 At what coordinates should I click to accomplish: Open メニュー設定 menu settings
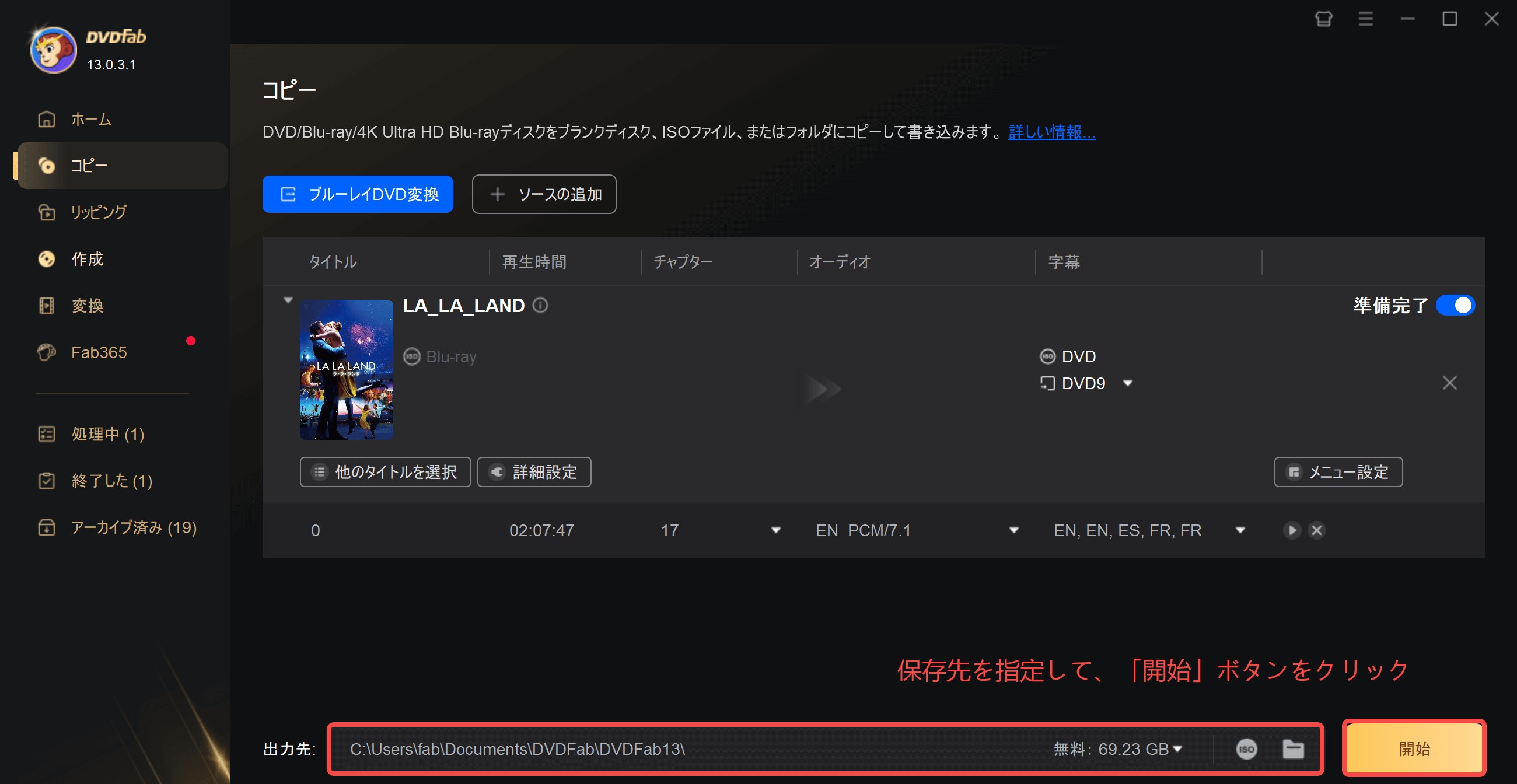click(1338, 472)
